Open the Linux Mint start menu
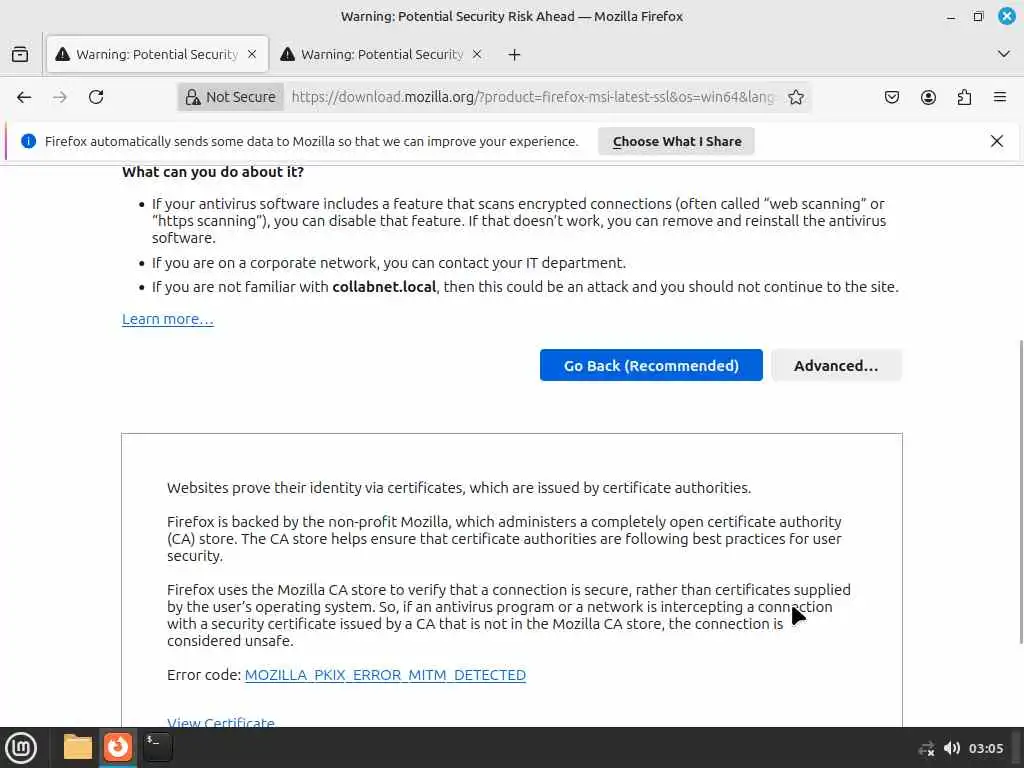The height and width of the screenshot is (768, 1024). (21, 748)
